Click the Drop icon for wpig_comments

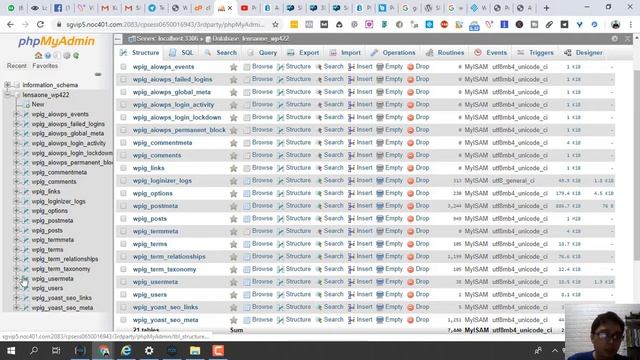pos(411,156)
